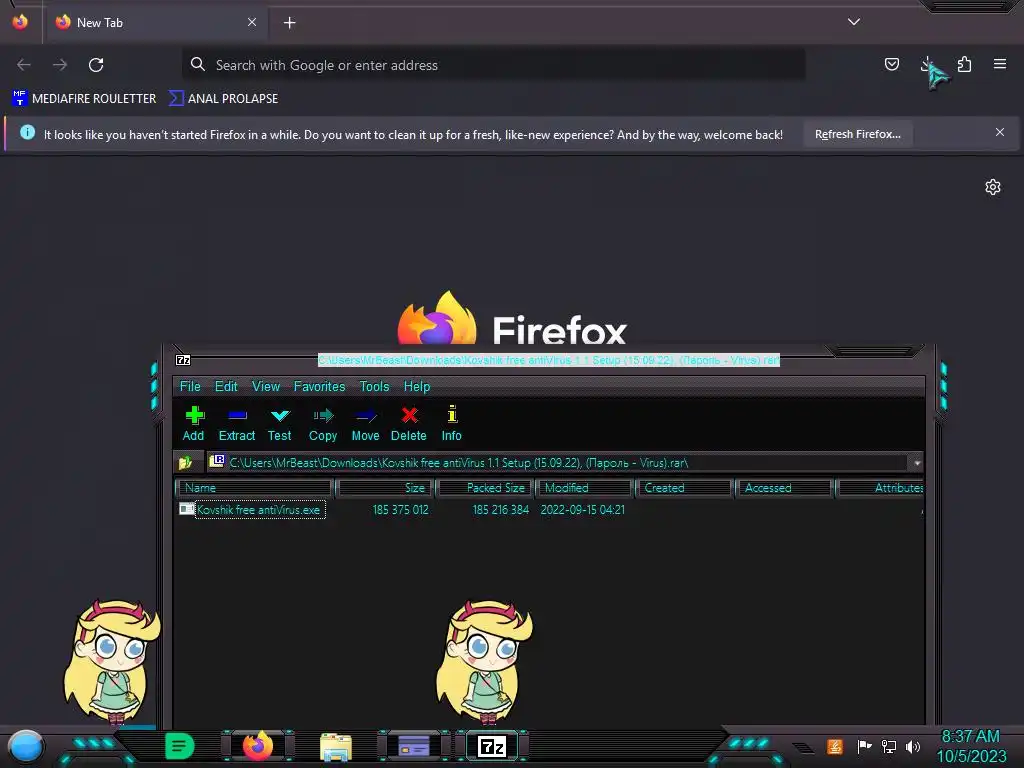Open the green notes app on taskbar
Screen dimensions: 1024x768
click(180, 746)
